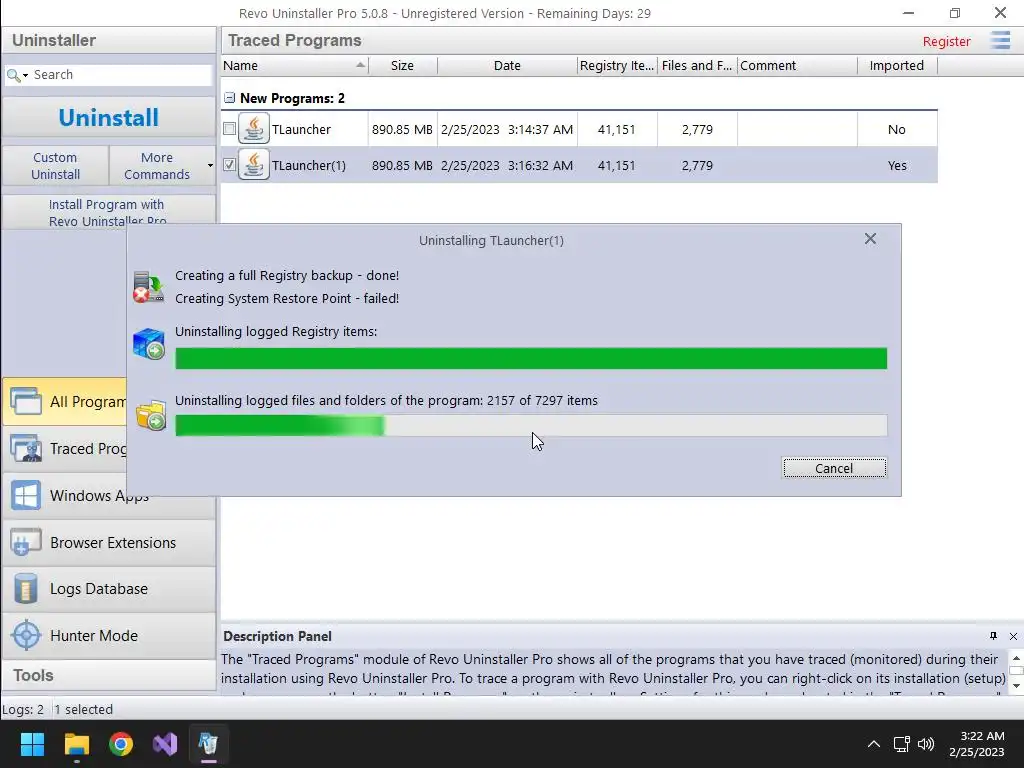
Task: Click the TLauncher Java program icon
Action: [254, 129]
